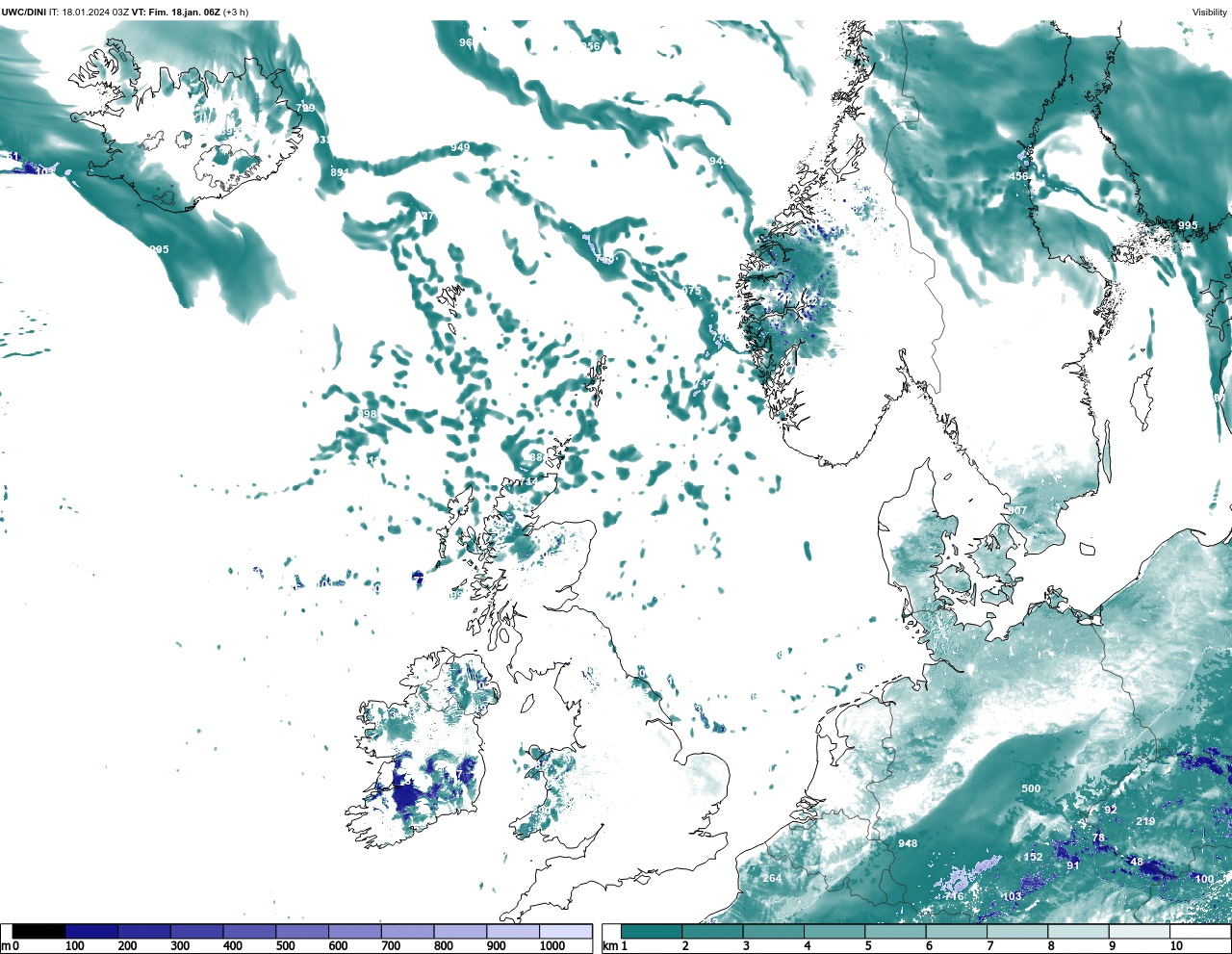Click the '907' value near Denmark
Viewport: 1232px width, 954px height.
pos(1017,510)
